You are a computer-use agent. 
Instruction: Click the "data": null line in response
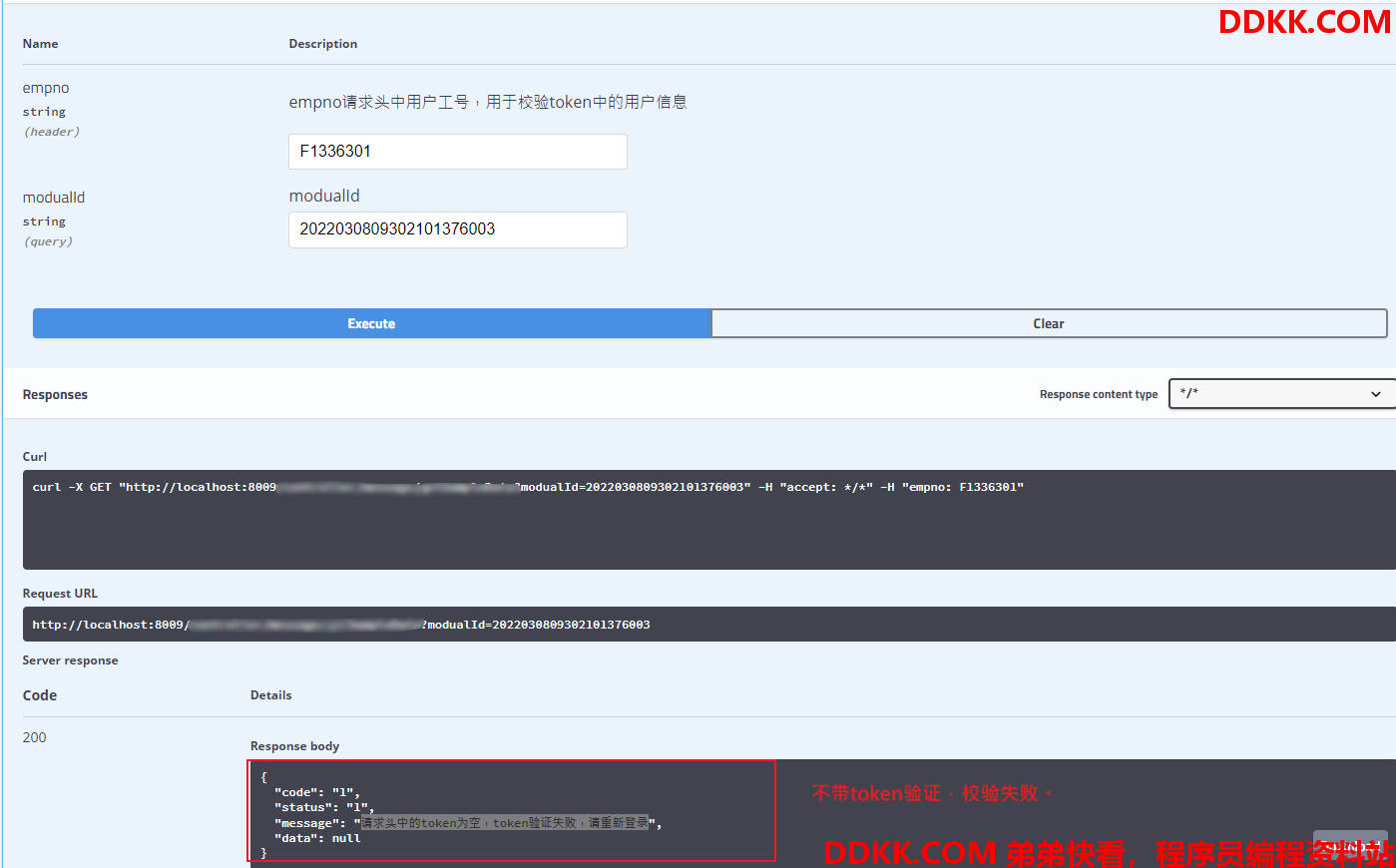[316, 839]
